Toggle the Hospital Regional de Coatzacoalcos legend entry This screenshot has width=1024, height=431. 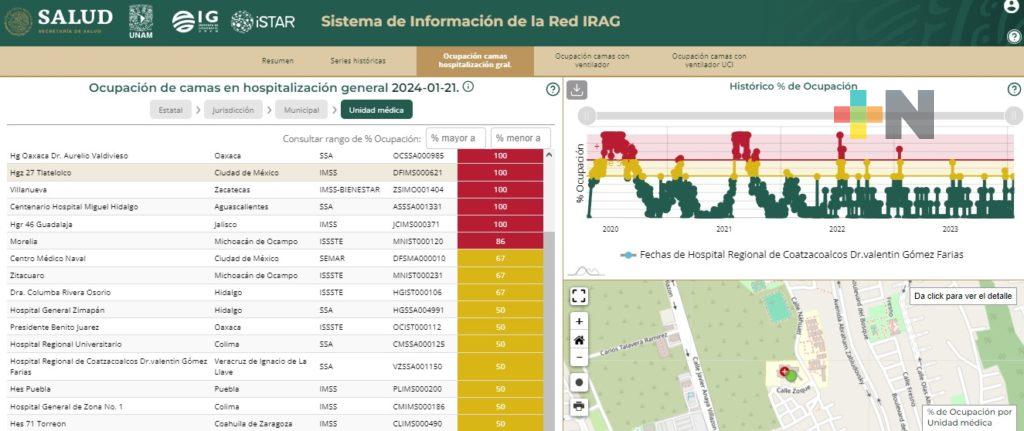(792, 254)
